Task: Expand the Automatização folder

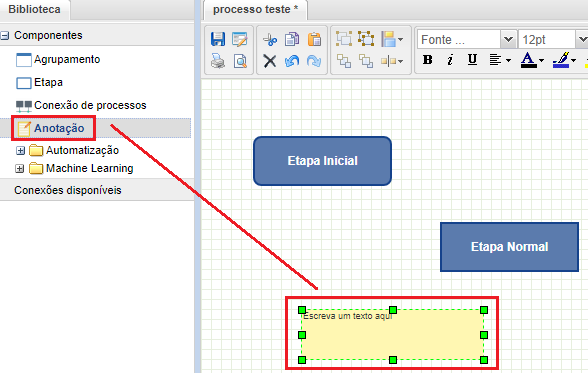Action: click(x=20, y=151)
